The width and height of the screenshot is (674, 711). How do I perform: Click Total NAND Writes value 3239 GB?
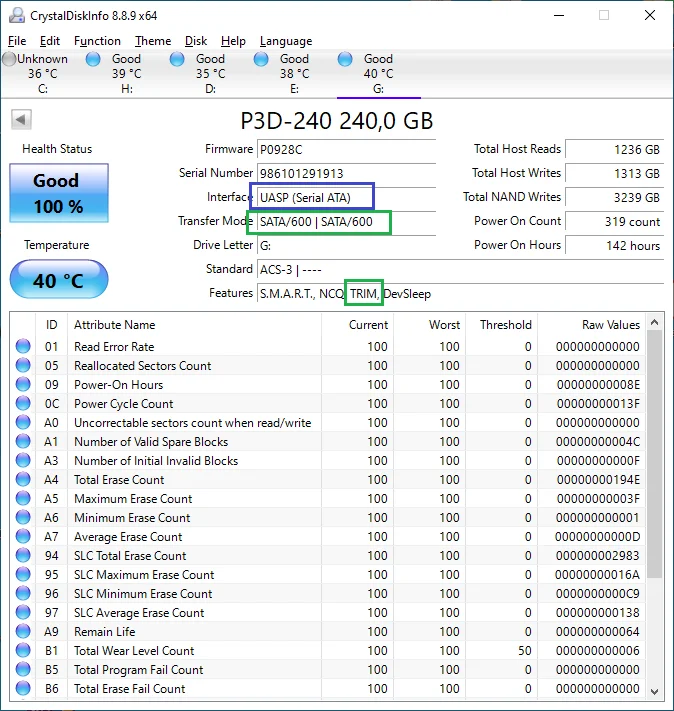pyautogui.click(x=615, y=198)
